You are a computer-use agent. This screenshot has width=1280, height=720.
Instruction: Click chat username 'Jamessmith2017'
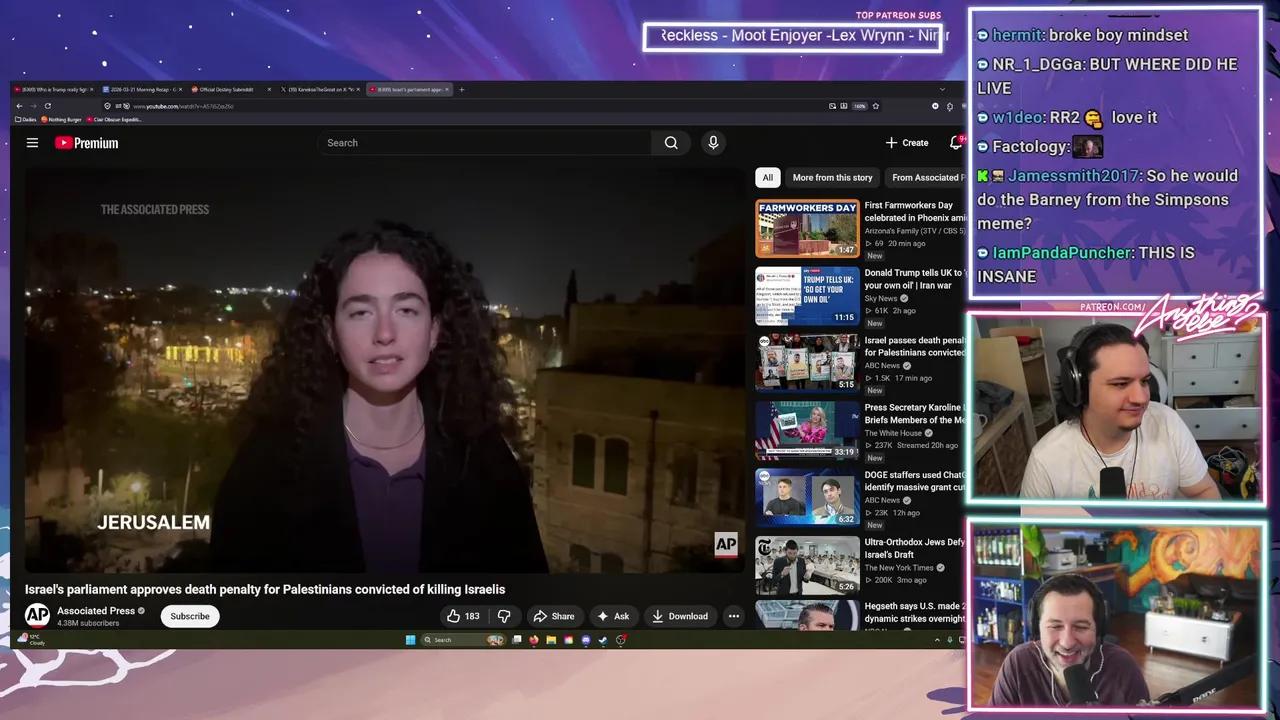[x=1073, y=176]
